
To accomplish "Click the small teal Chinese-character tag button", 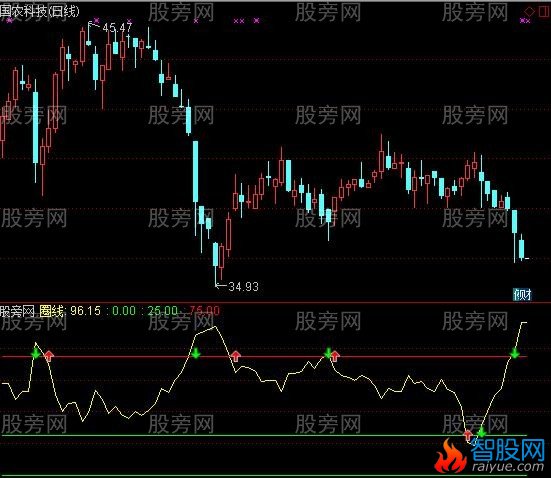I will 522,295.
